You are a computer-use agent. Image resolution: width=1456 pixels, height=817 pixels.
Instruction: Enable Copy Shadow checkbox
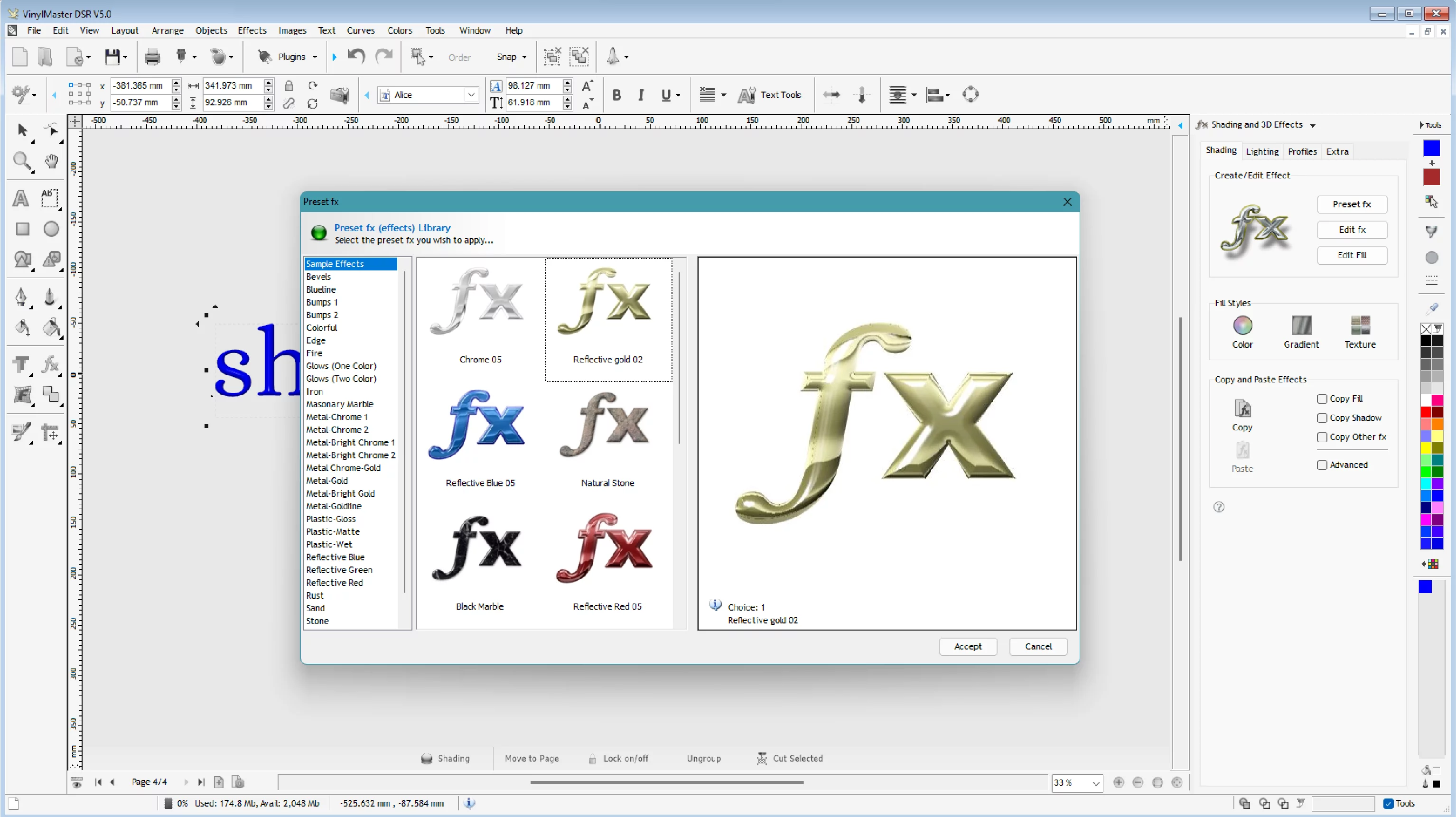[x=1322, y=418]
